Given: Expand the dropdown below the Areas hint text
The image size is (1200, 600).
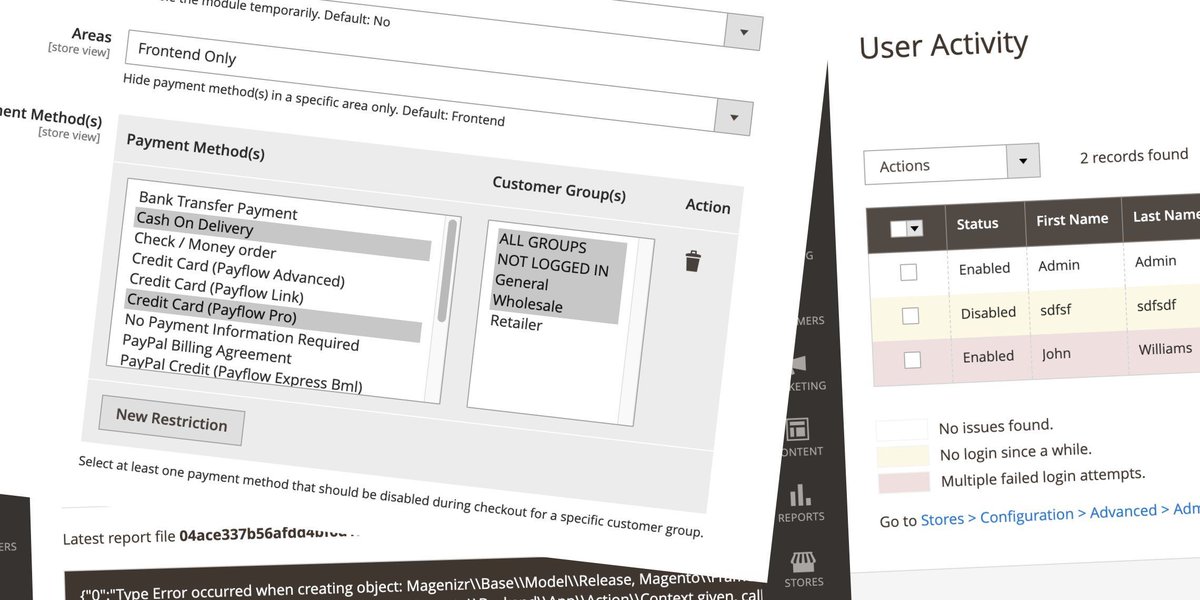Looking at the screenshot, I should pos(733,117).
